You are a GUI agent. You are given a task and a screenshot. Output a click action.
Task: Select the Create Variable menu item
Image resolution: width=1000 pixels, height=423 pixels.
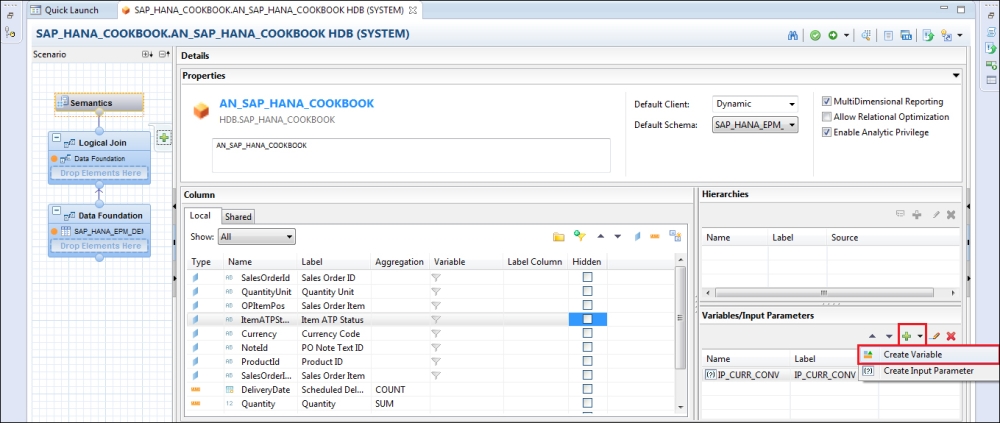pos(929,355)
